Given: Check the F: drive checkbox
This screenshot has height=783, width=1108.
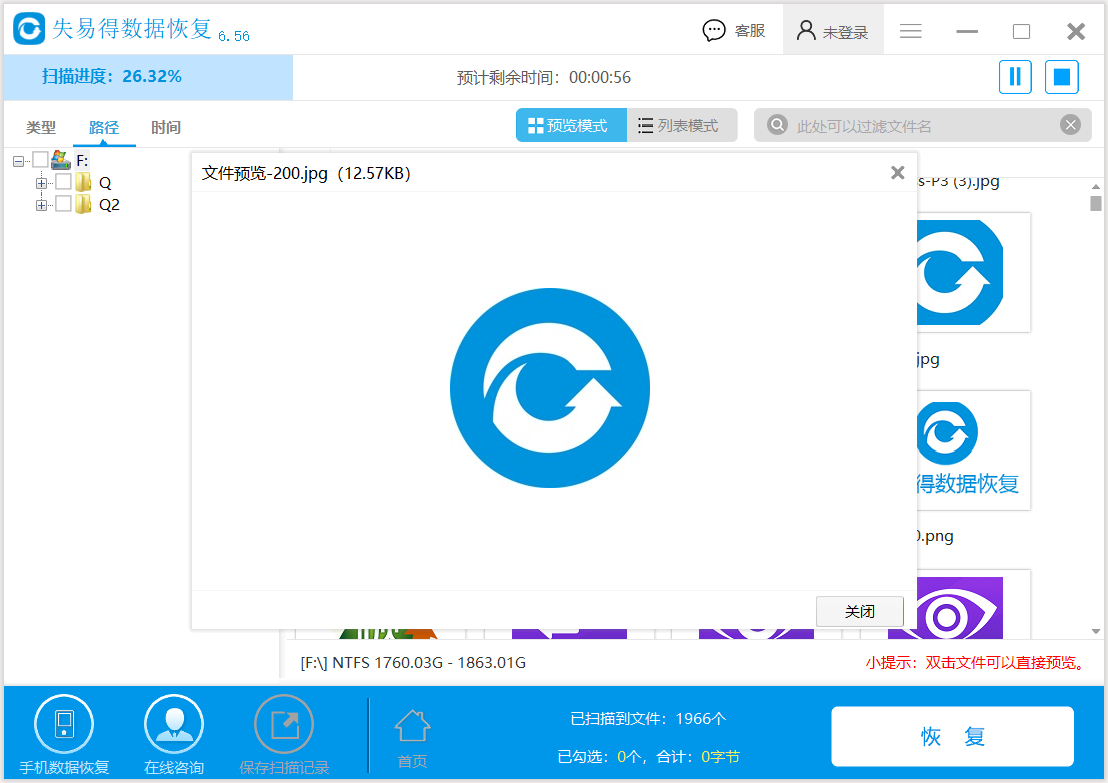Looking at the screenshot, I should tap(40, 160).
